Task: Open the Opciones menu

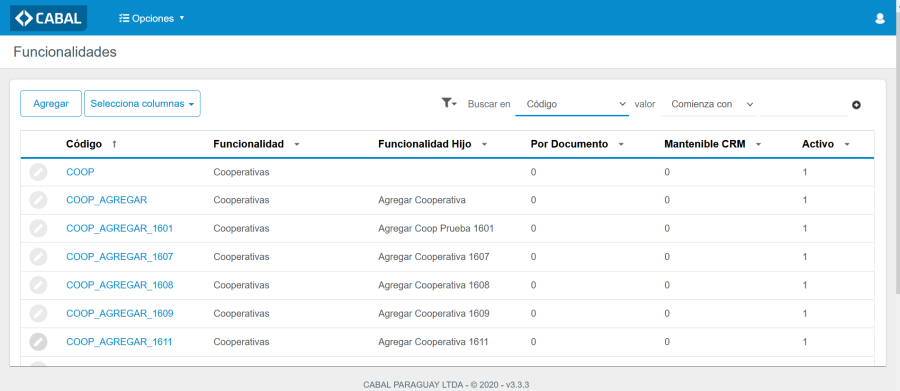Action: pos(152,18)
